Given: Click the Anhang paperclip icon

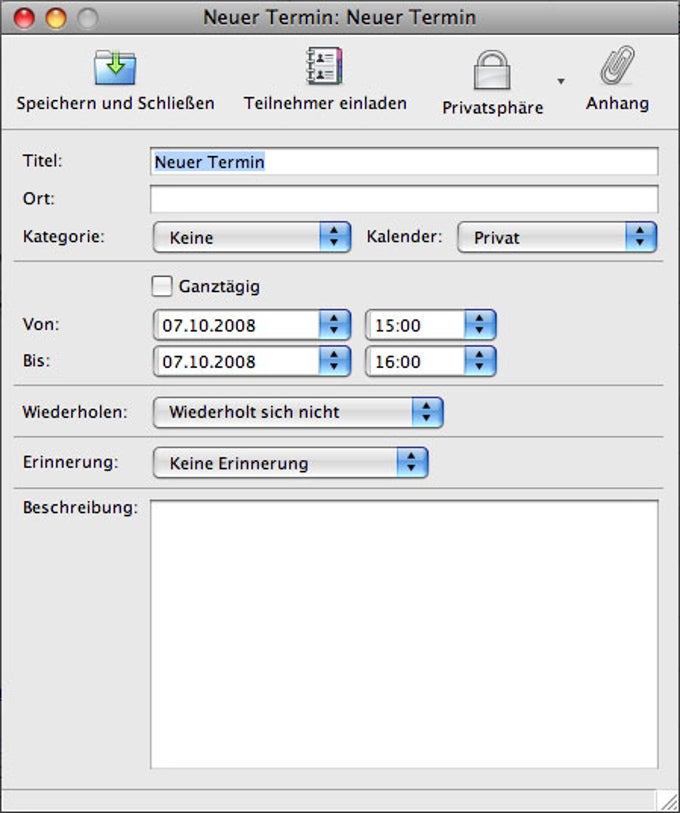Looking at the screenshot, I should (x=617, y=68).
